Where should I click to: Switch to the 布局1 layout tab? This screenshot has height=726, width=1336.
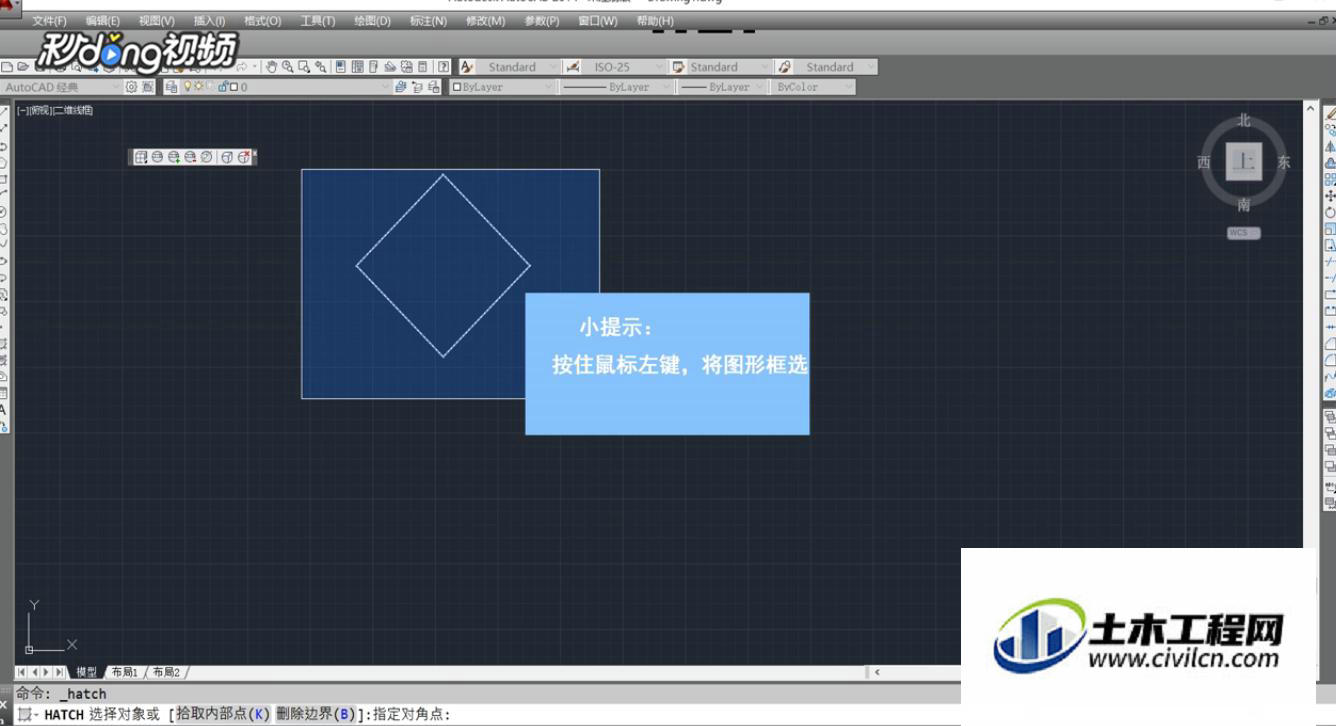point(124,672)
